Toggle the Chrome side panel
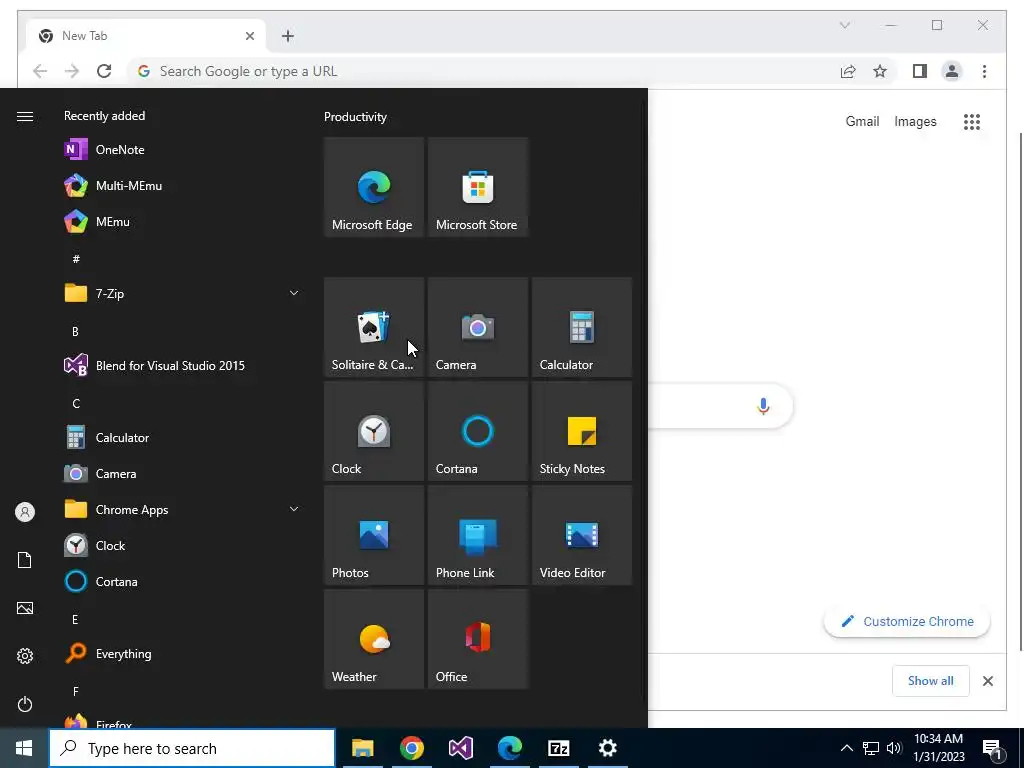 [920, 71]
